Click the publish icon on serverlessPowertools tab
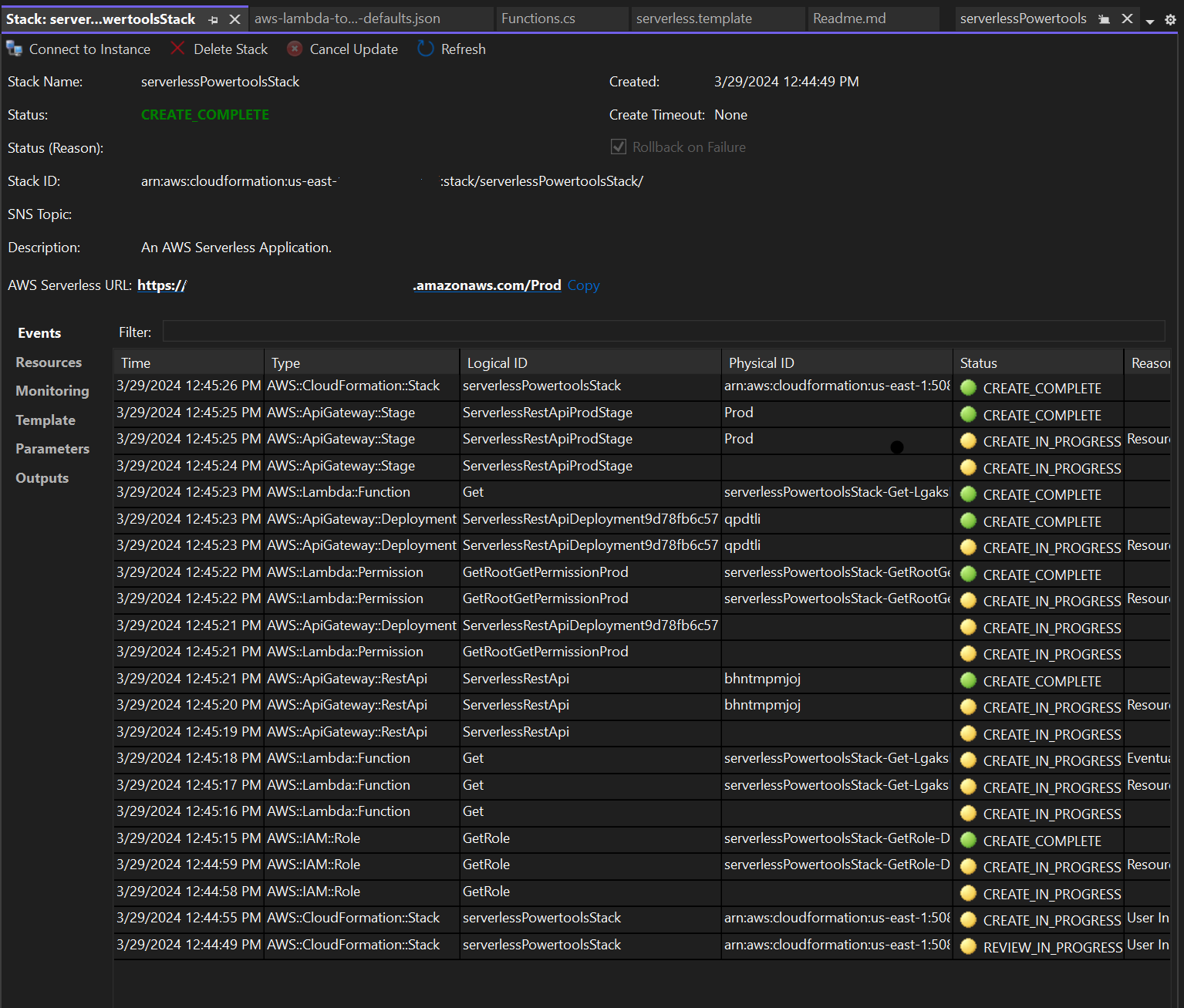Viewport: 1184px width, 1008px height. 1103,18
